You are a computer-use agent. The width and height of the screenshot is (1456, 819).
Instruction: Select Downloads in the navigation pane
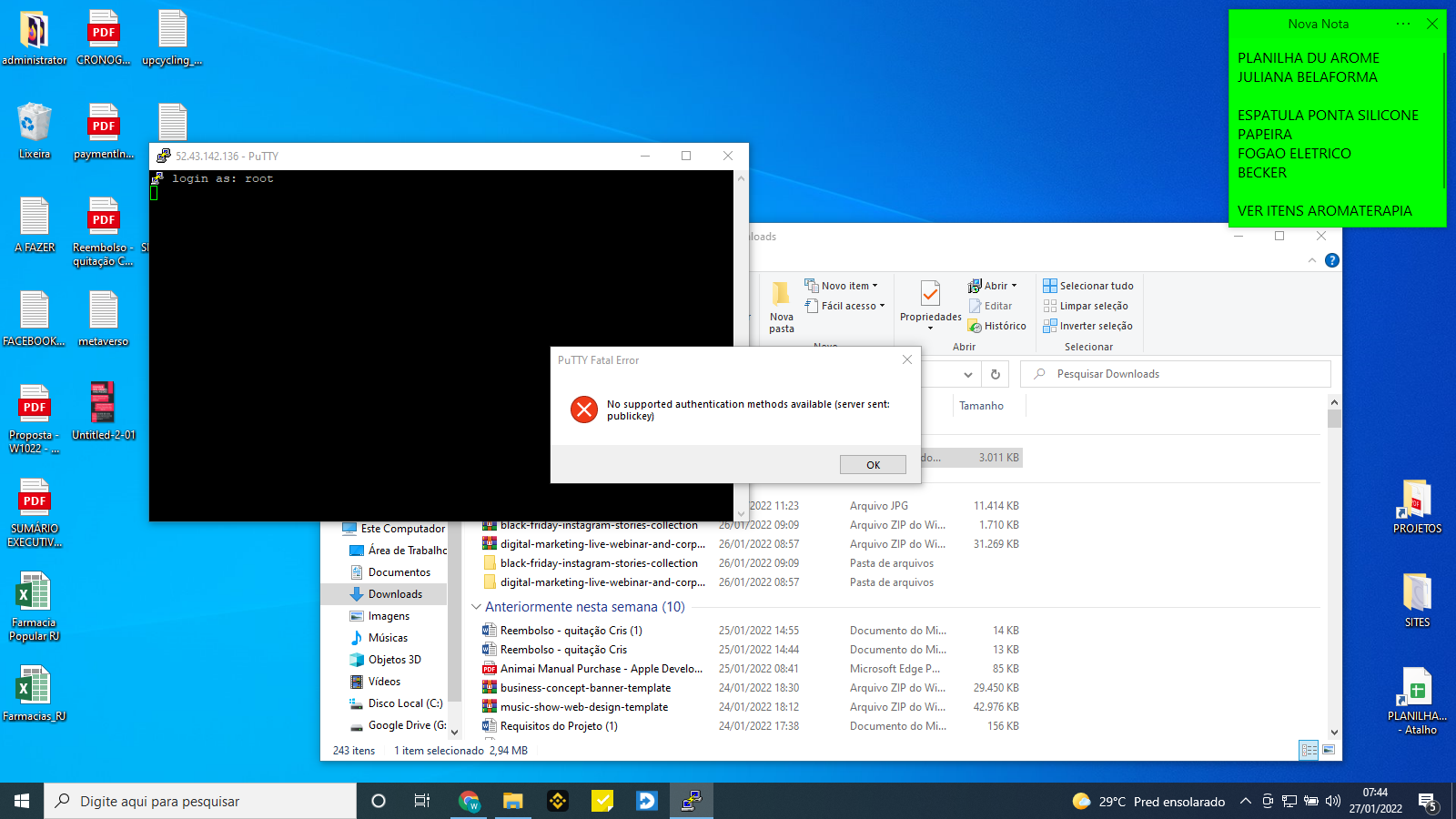tap(395, 594)
